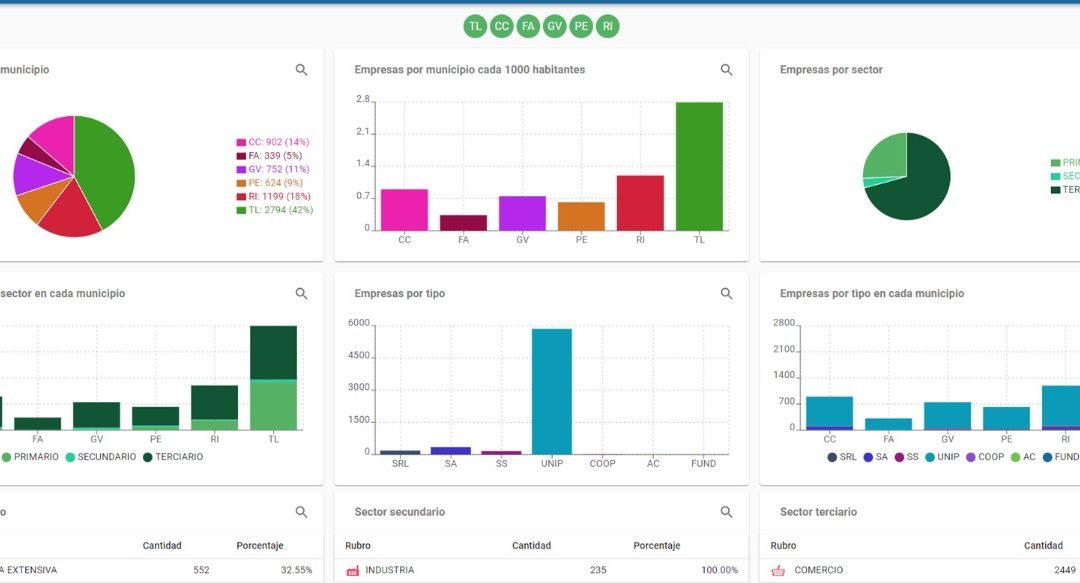
Task: Toggle SECUNDARIO legend entry
Action: (100, 457)
